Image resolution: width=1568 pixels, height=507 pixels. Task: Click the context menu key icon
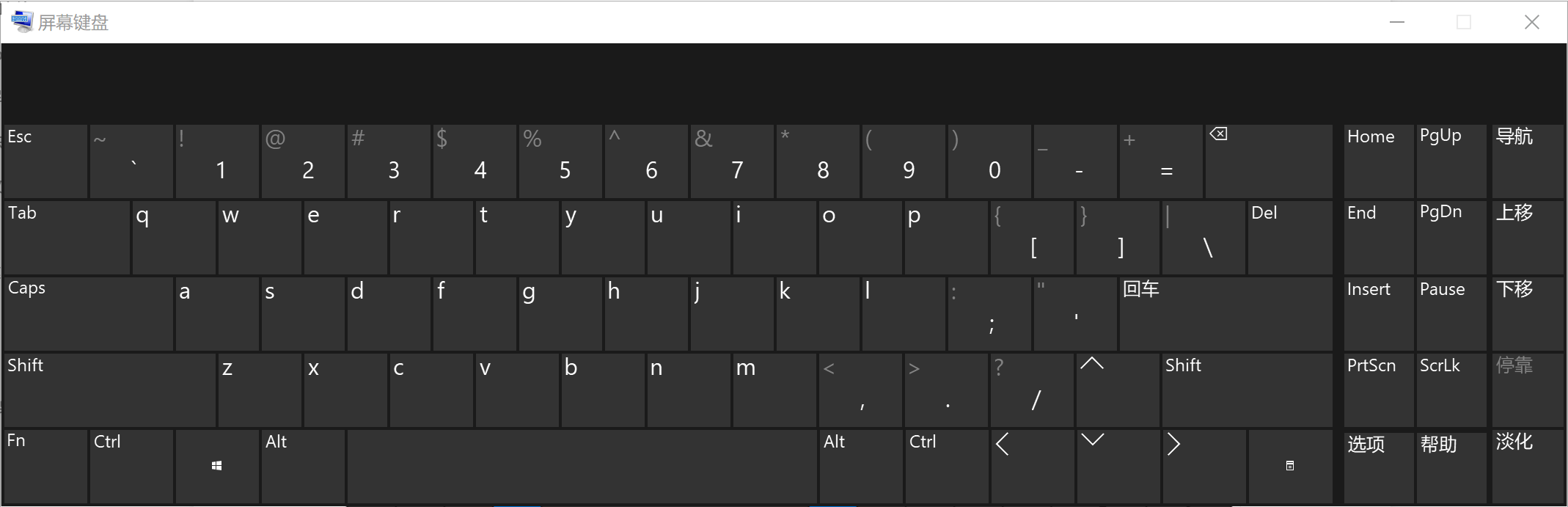[1290, 466]
